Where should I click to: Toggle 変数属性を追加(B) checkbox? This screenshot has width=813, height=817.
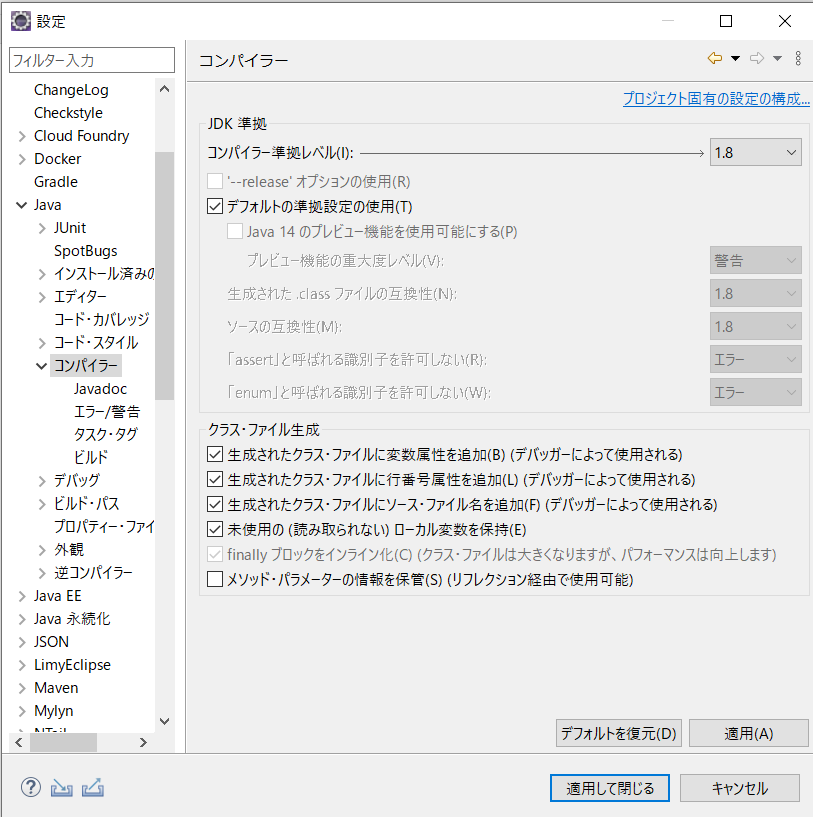215,454
